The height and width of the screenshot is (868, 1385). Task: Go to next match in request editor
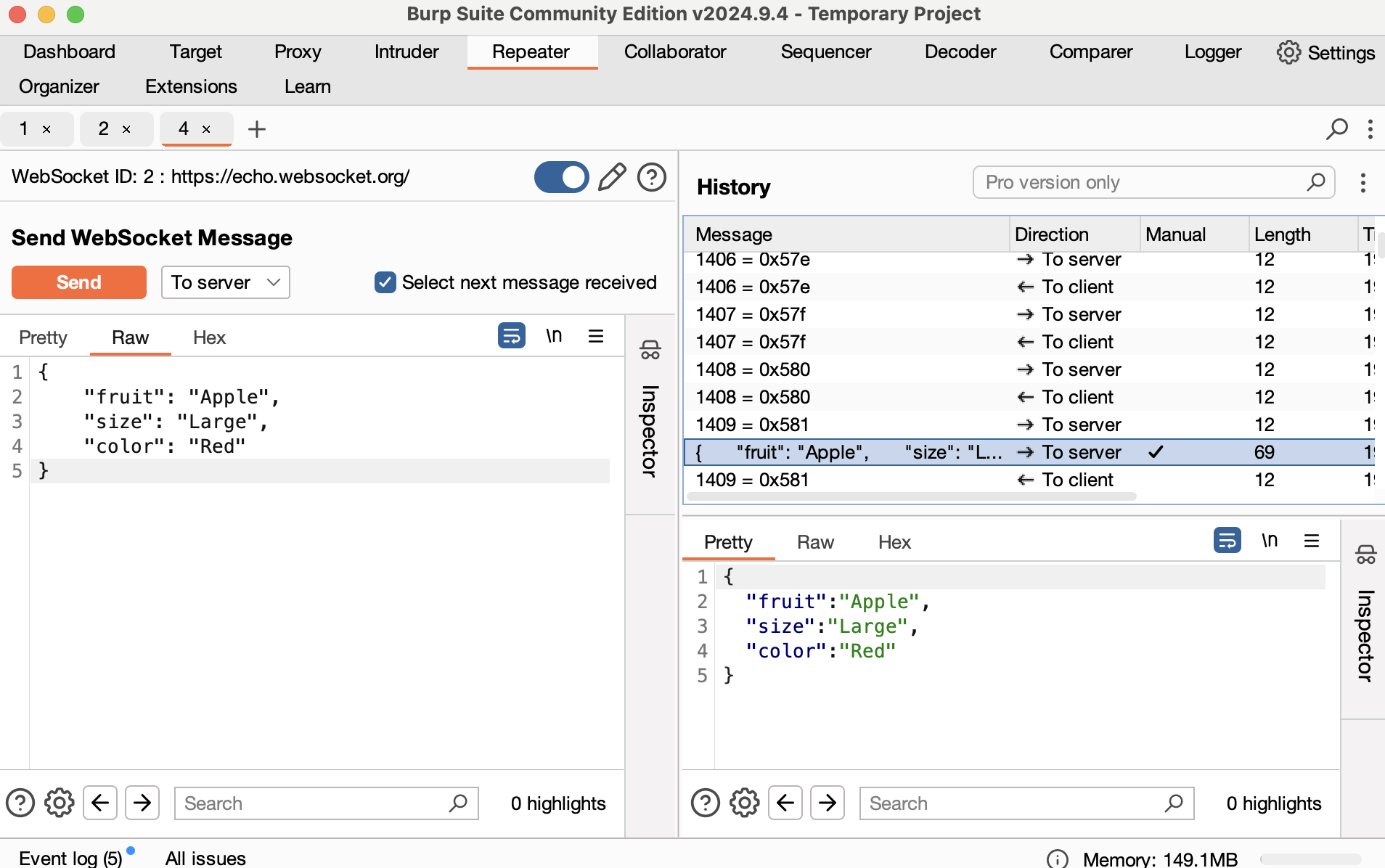coord(142,803)
